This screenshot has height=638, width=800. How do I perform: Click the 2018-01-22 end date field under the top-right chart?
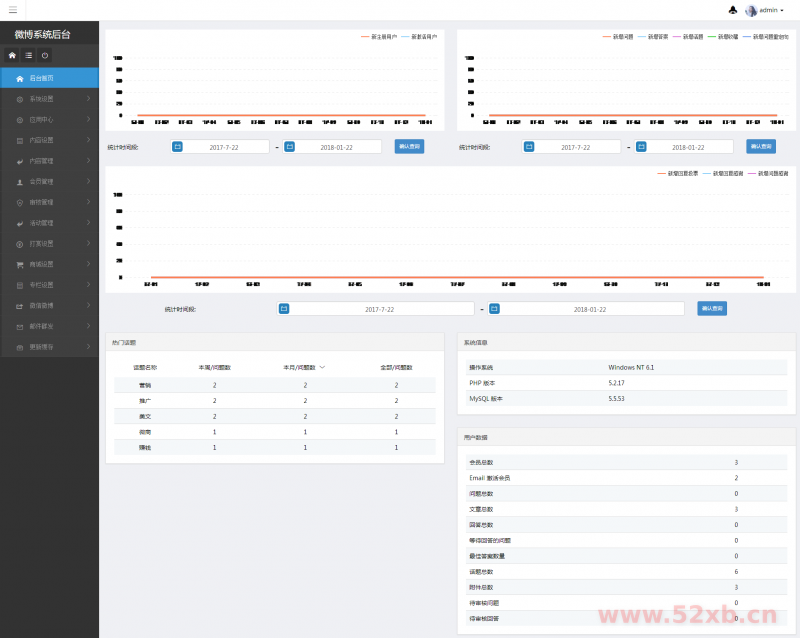tap(690, 147)
